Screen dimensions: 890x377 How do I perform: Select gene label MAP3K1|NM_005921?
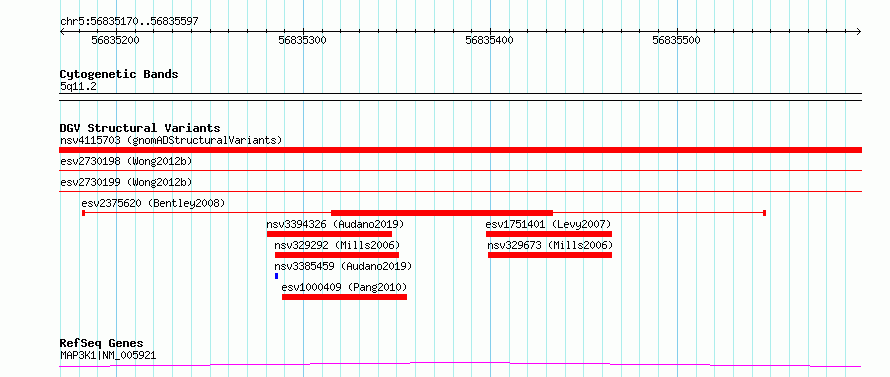pyautogui.click(x=108, y=355)
